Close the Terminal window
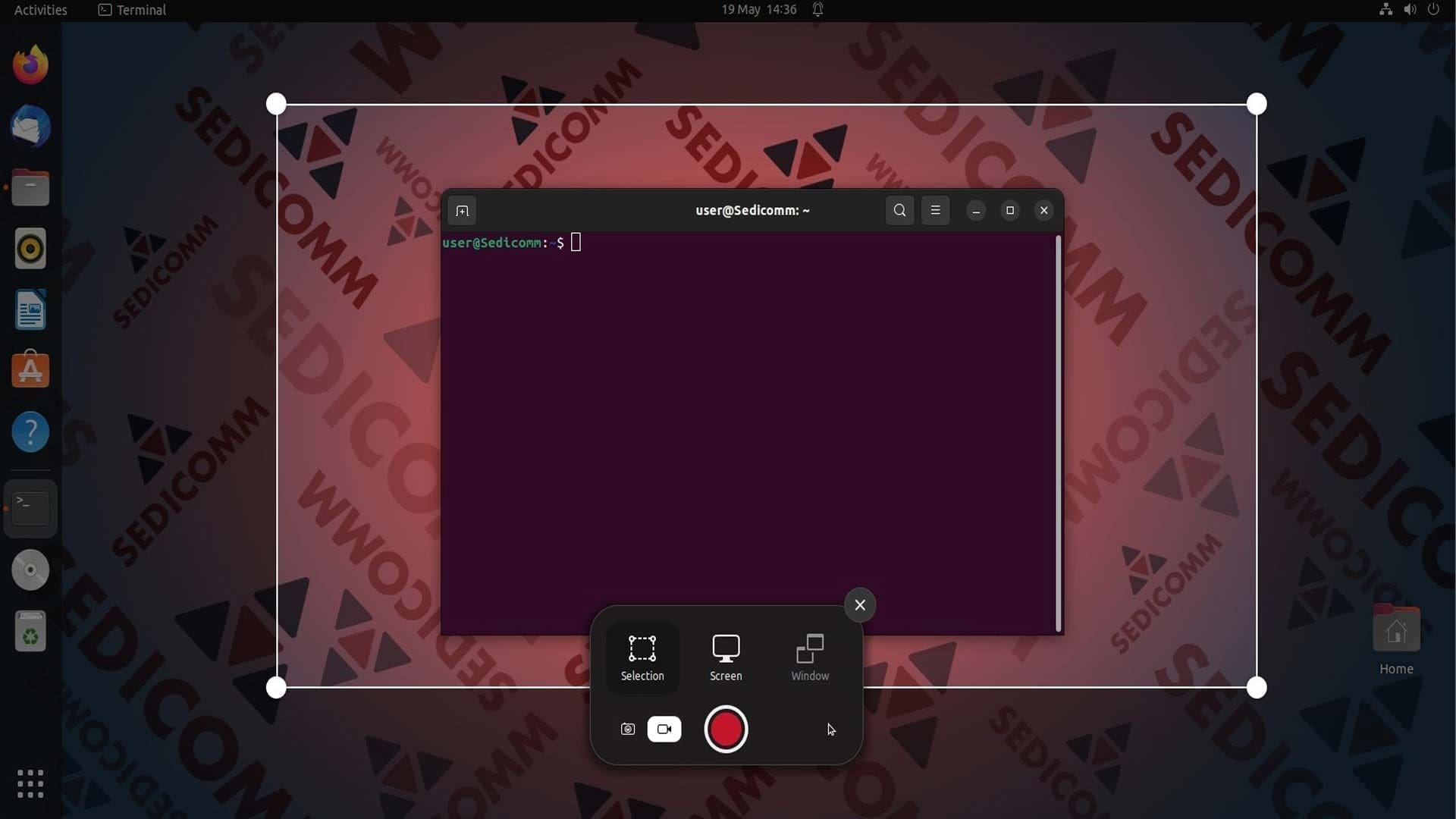This screenshot has height=819, width=1456. click(x=1044, y=211)
